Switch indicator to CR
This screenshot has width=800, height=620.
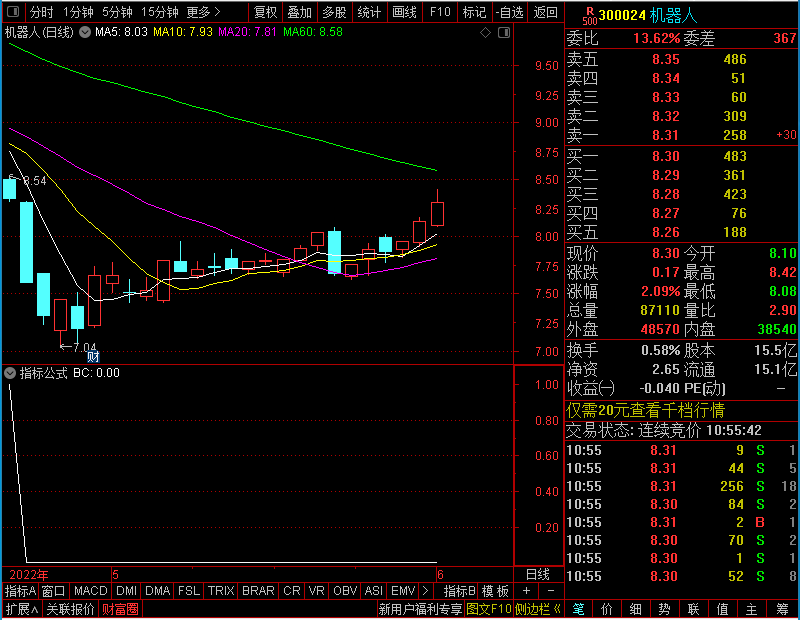[291, 591]
